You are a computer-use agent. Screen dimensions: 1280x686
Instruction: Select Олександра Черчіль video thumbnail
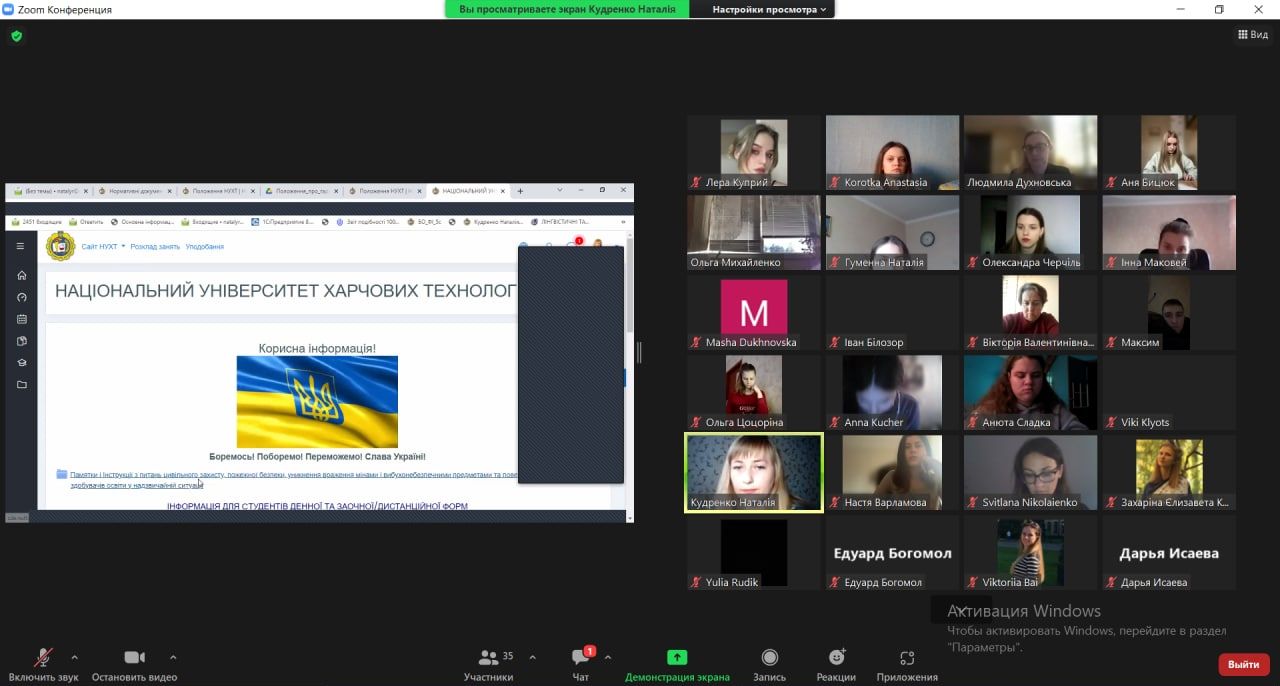click(1030, 233)
